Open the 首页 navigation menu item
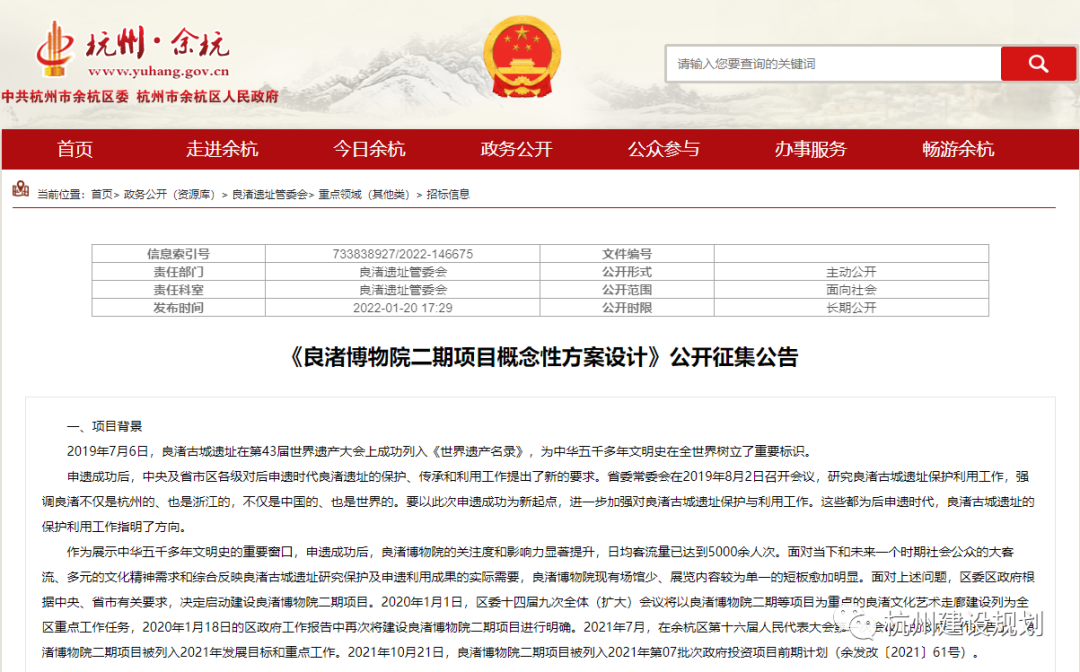This screenshot has height=672, width=1080. [x=74, y=149]
